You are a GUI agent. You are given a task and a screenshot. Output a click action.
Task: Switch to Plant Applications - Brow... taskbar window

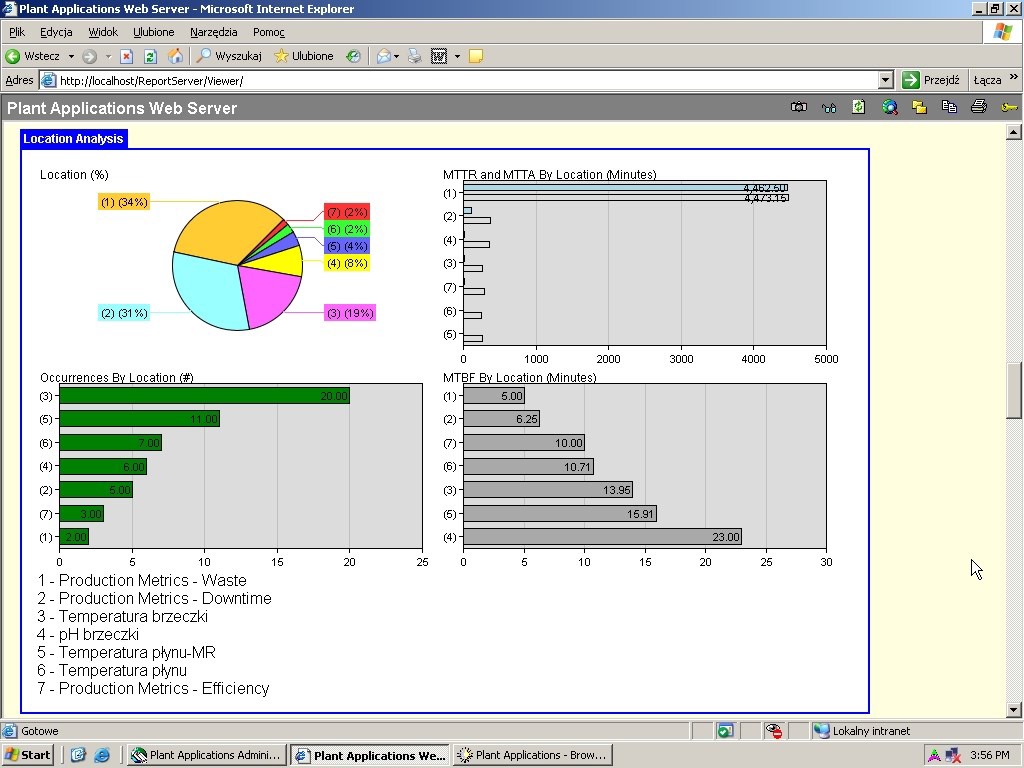point(532,755)
